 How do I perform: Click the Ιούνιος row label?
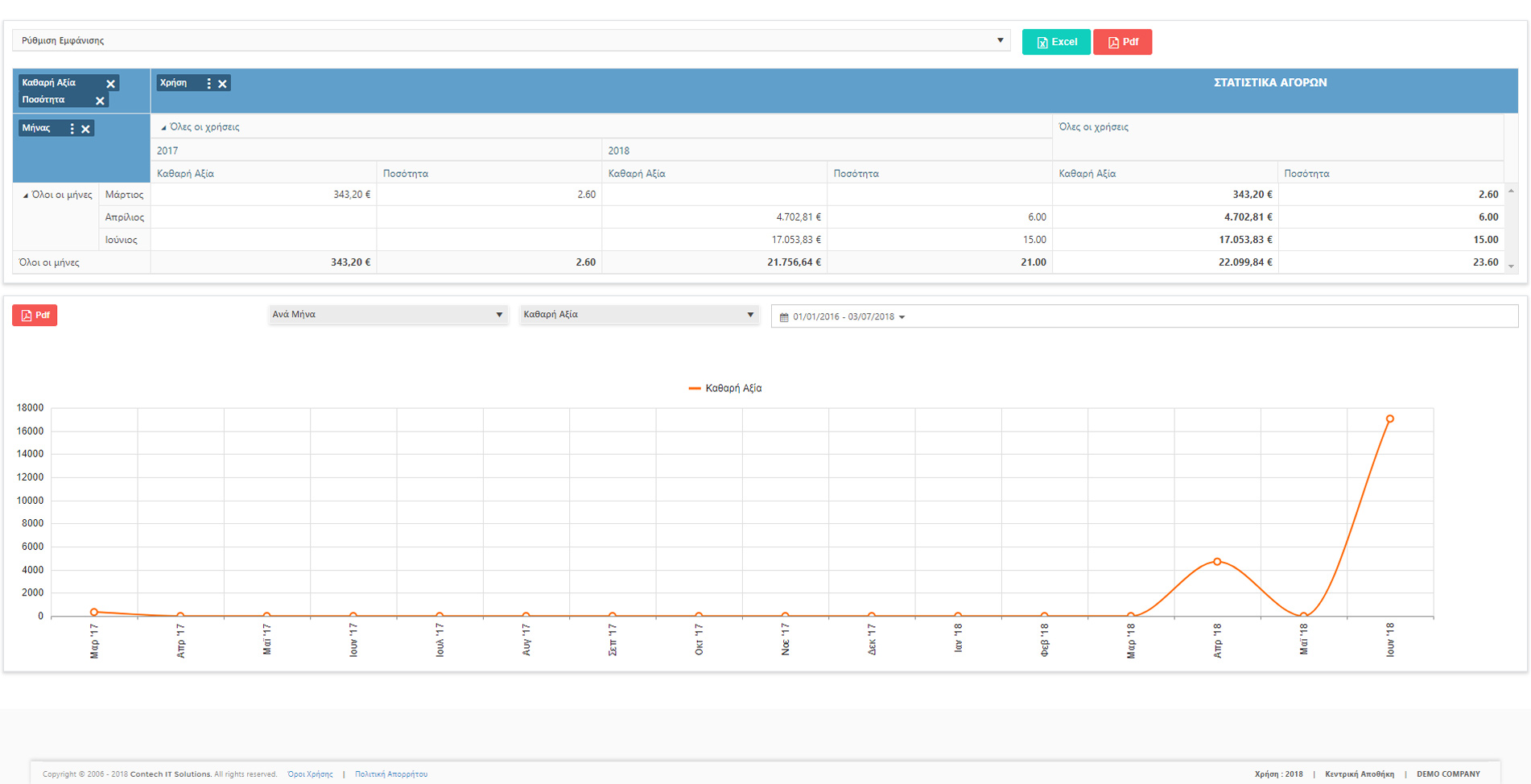coord(124,240)
